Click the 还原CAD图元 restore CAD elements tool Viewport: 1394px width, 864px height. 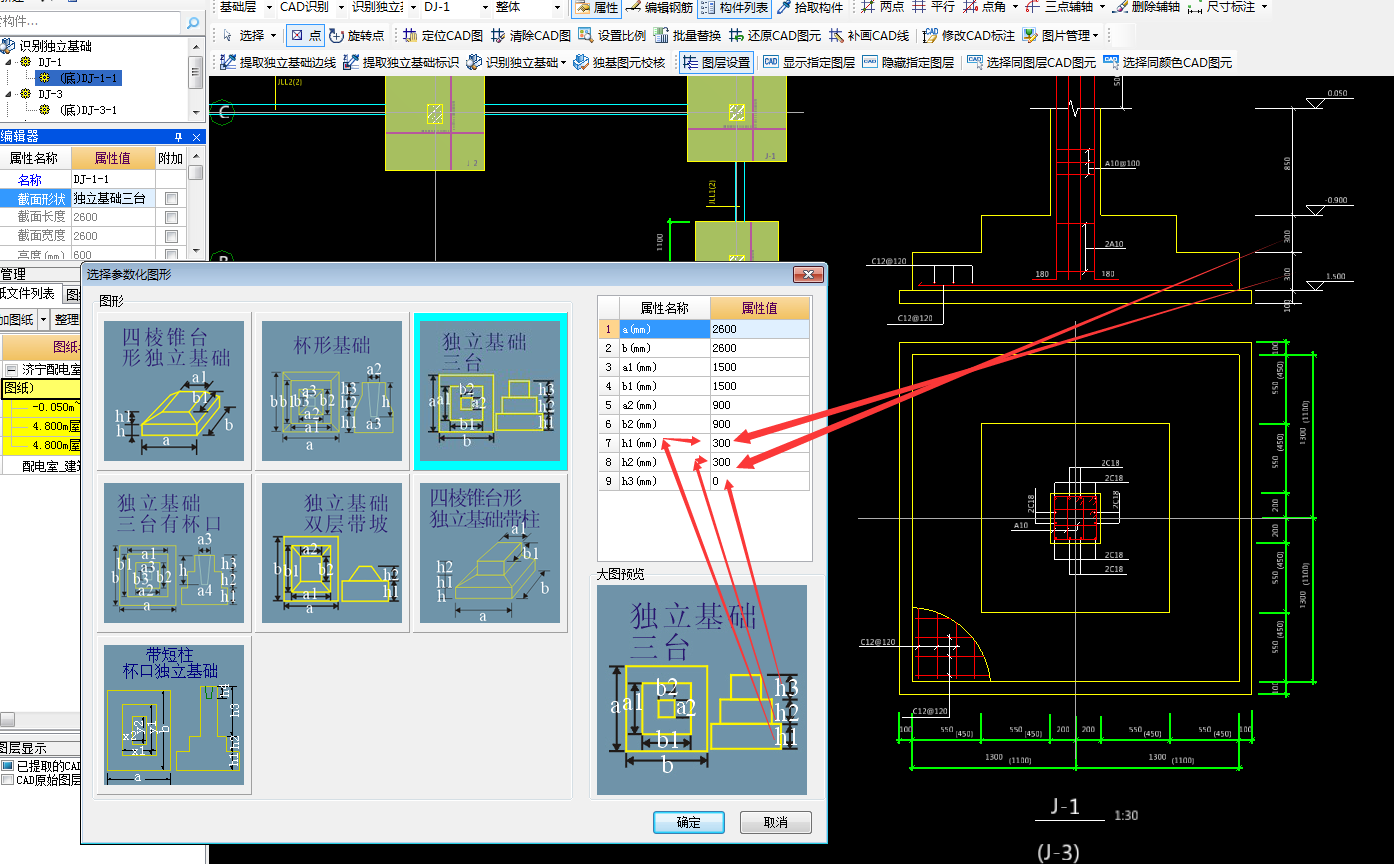point(775,36)
